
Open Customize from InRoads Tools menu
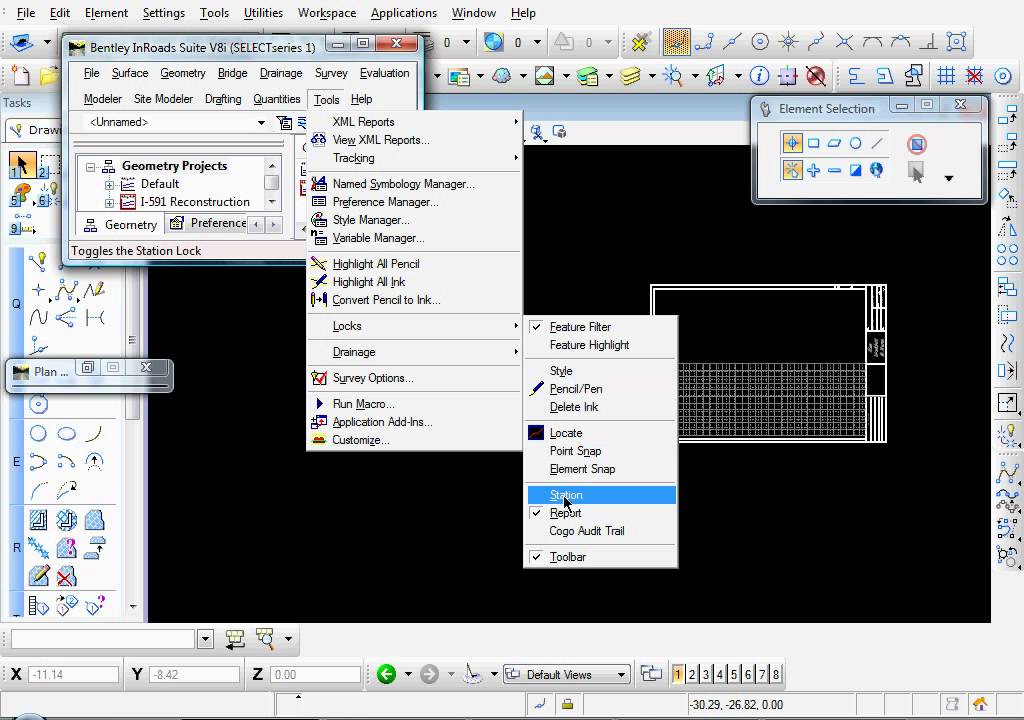[x=415, y=440]
